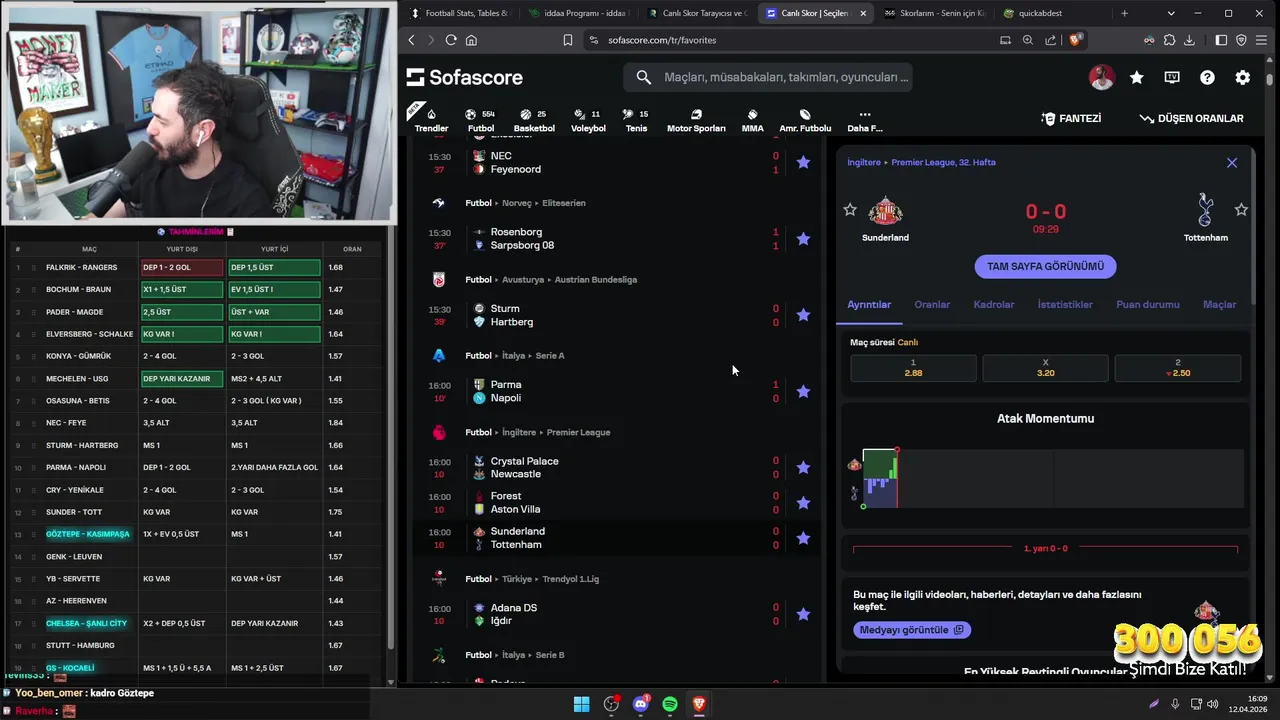
Task: Open Sofascore settings gear
Action: [1243, 77]
